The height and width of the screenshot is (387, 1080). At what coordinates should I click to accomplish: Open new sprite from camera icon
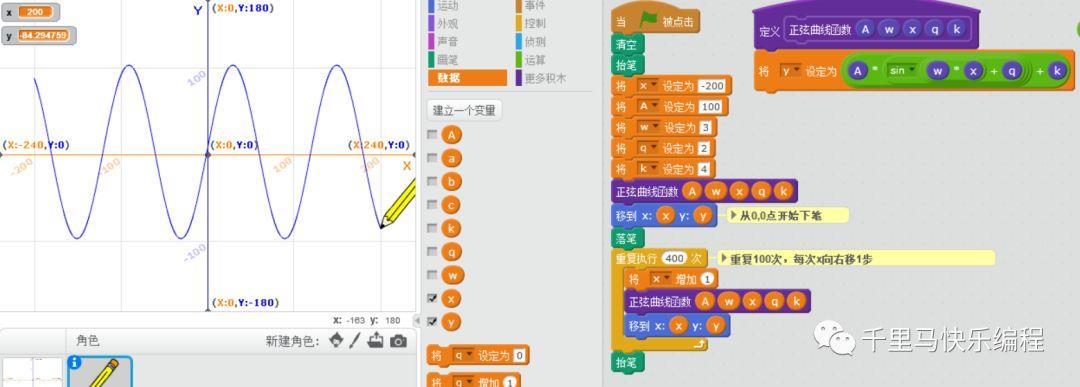click(398, 341)
